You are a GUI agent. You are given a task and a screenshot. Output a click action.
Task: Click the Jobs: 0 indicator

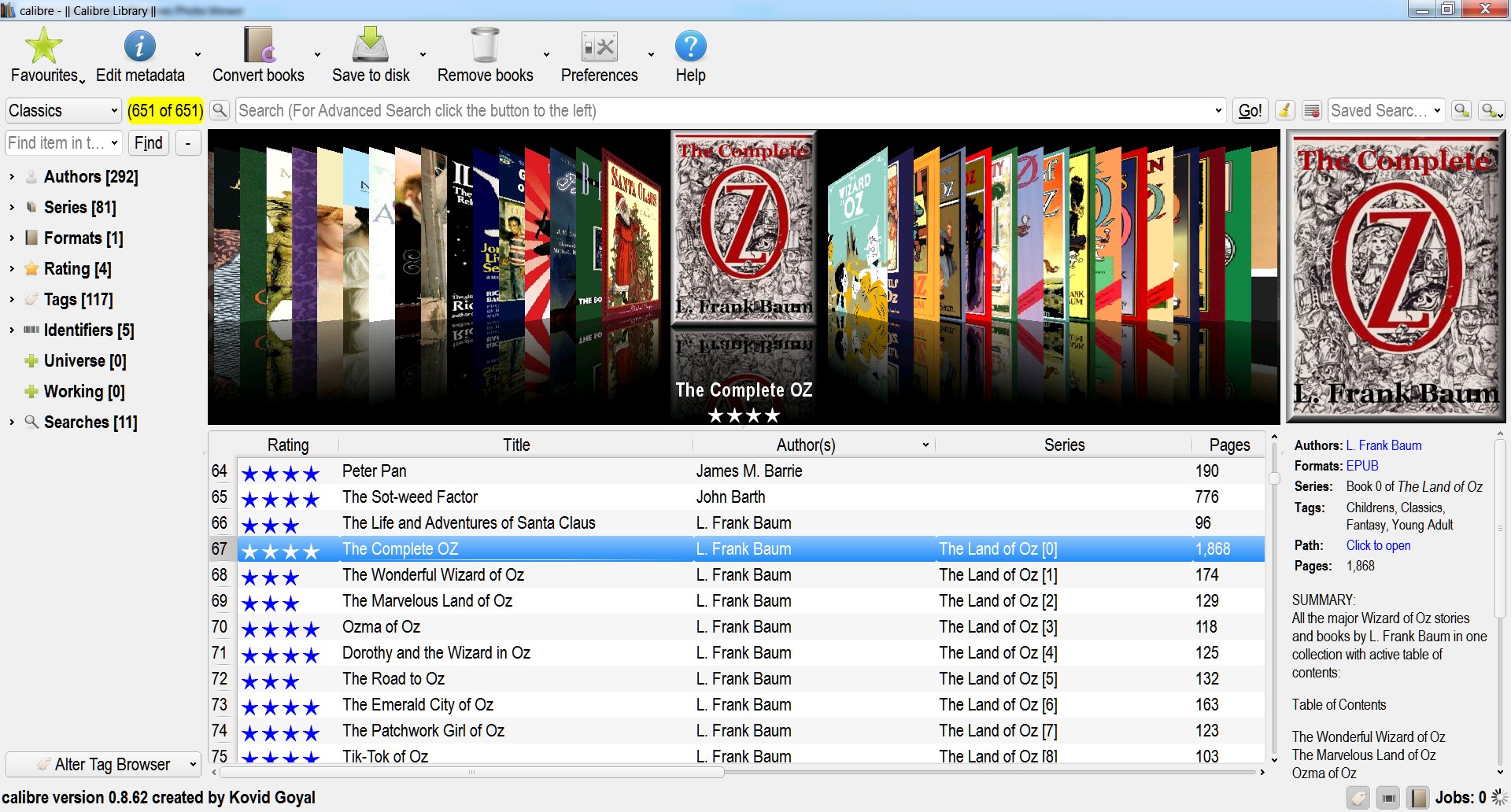click(1461, 797)
